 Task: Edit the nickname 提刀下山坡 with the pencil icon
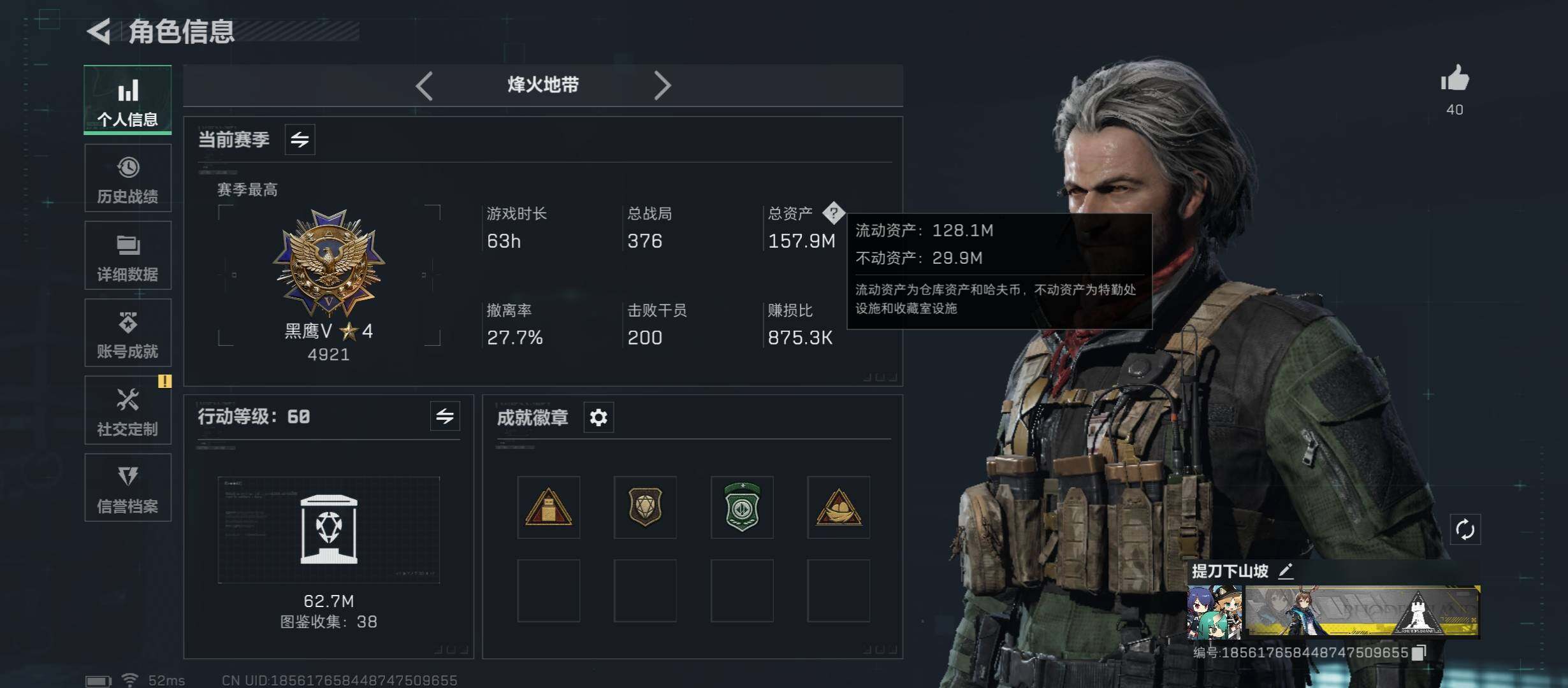[x=1286, y=571]
